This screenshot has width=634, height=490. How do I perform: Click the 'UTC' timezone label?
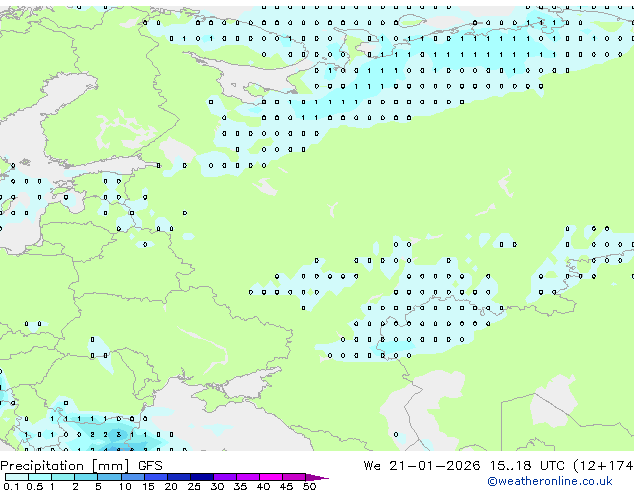point(552,466)
